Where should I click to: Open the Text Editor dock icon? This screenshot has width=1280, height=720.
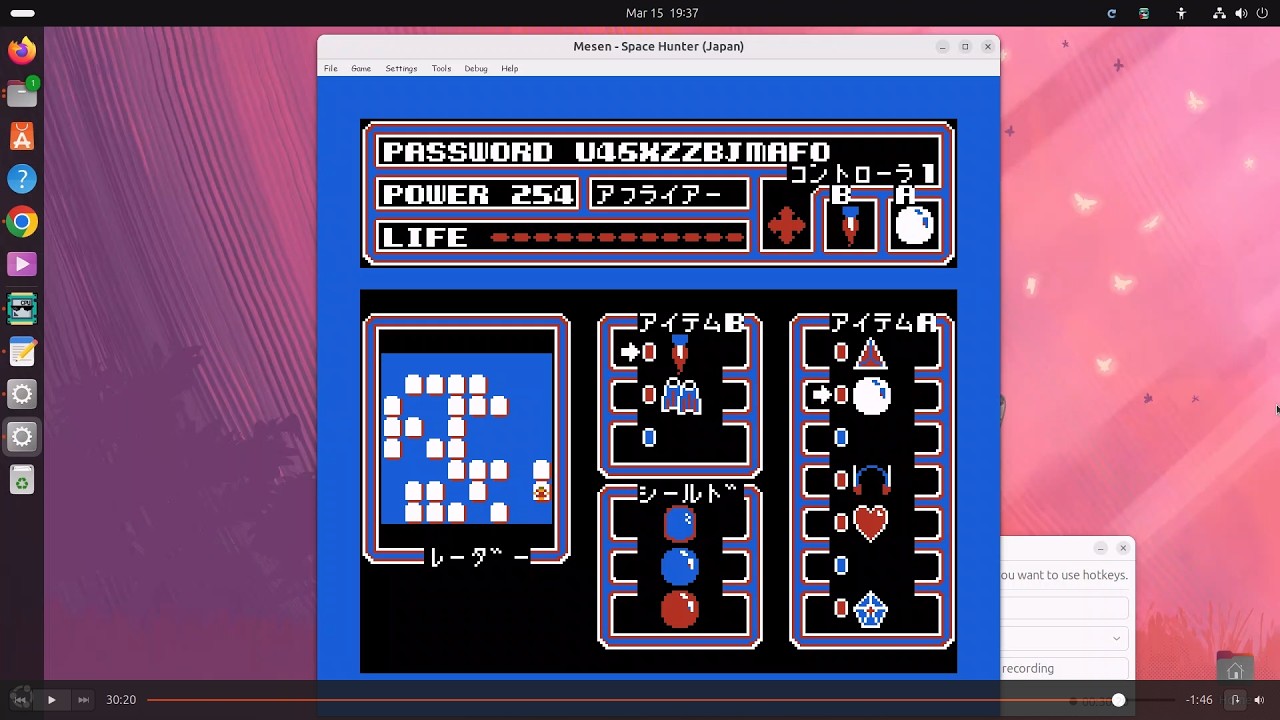(x=22, y=351)
